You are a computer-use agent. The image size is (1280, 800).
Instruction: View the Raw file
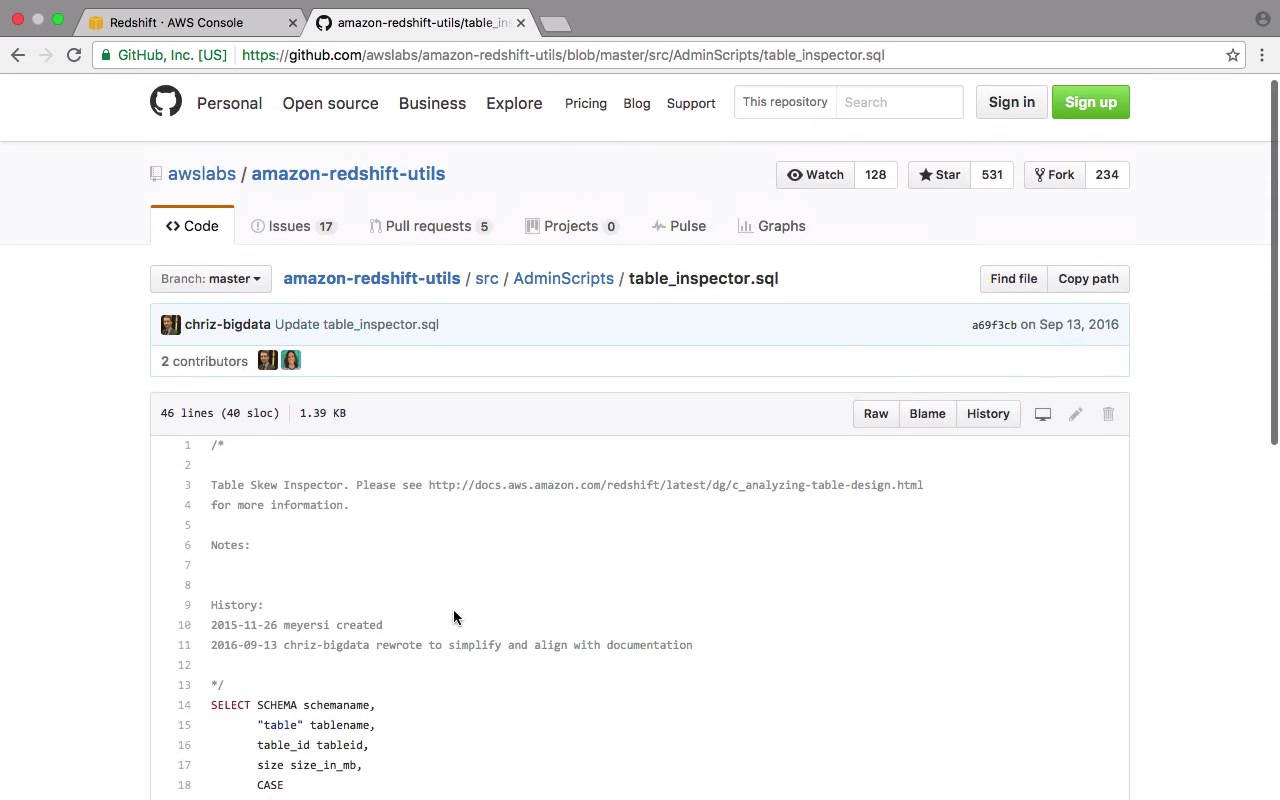tap(876, 414)
